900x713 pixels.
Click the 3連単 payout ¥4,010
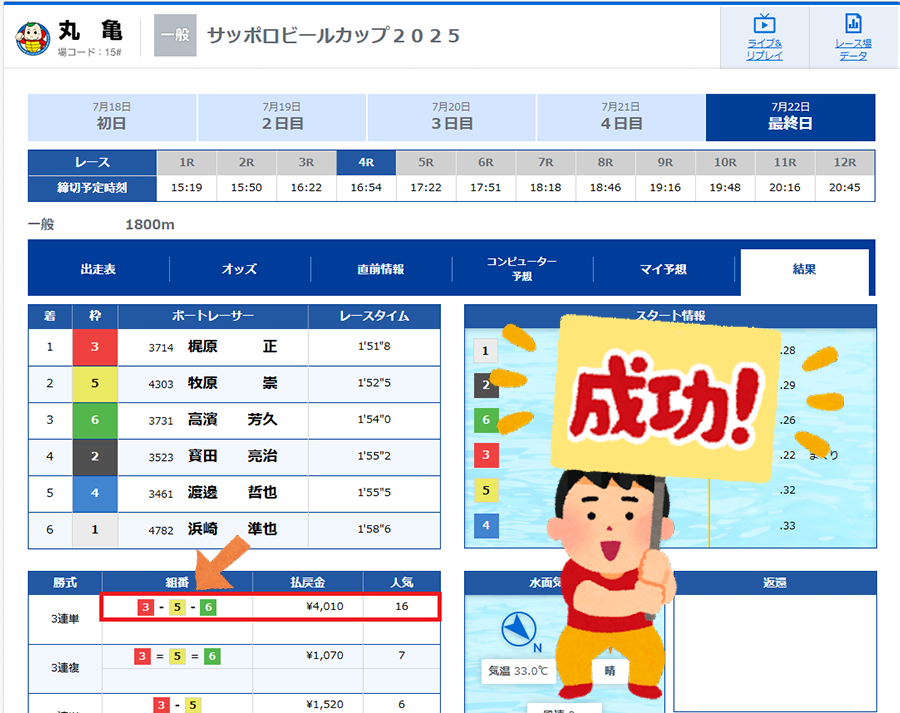point(325,606)
